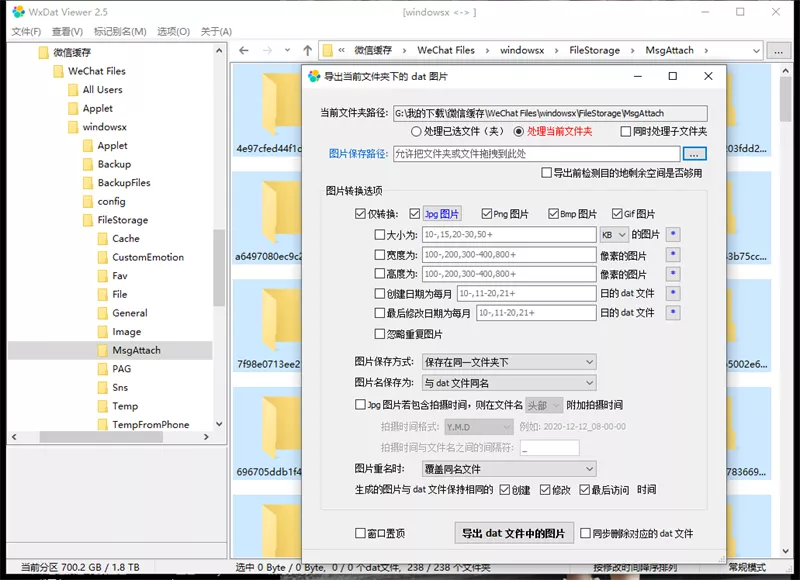Browse for image save path

694,154
